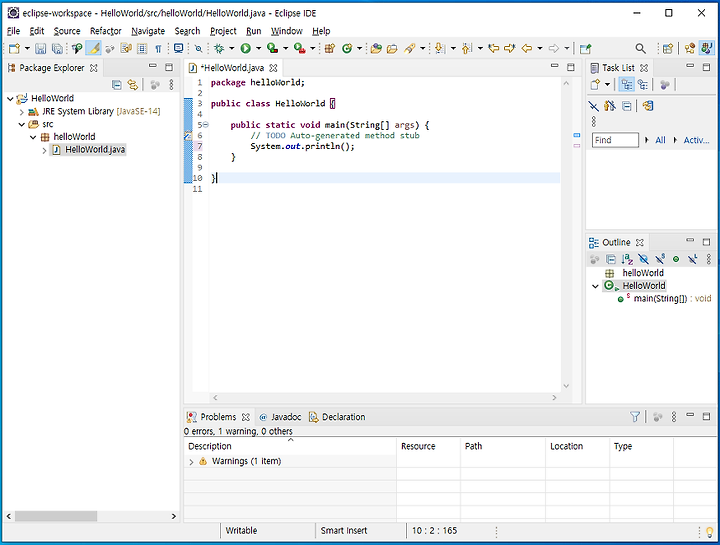
Task: Click the Coverage run icon
Action: 272,48
